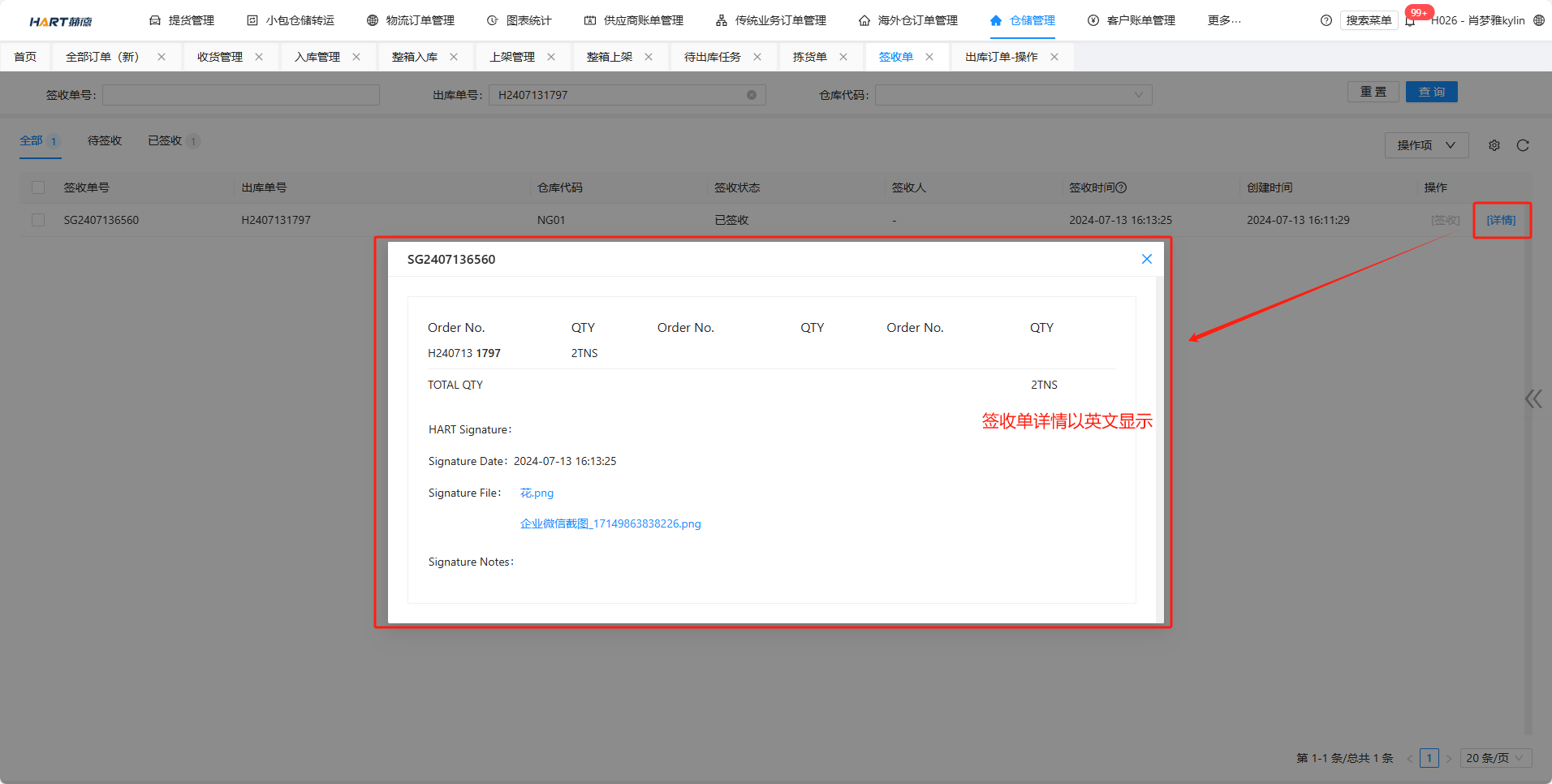The height and width of the screenshot is (784, 1552).
Task: Expand the collapsed side panel arrow
Action: click(x=1533, y=398)
